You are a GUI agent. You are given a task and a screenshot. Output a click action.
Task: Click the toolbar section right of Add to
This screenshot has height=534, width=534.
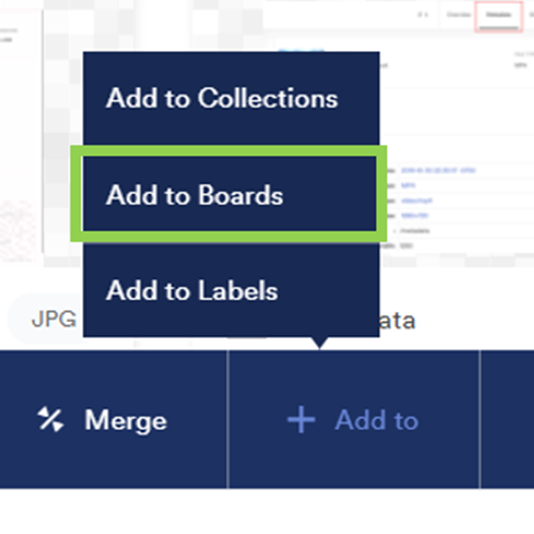coord(507,420)
